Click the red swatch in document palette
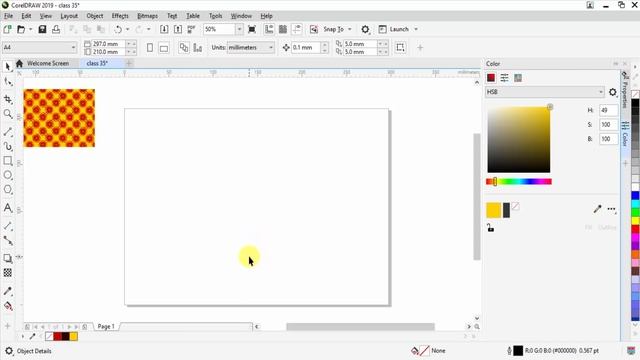This screenshot has width=640, height=360. (58, 336)
